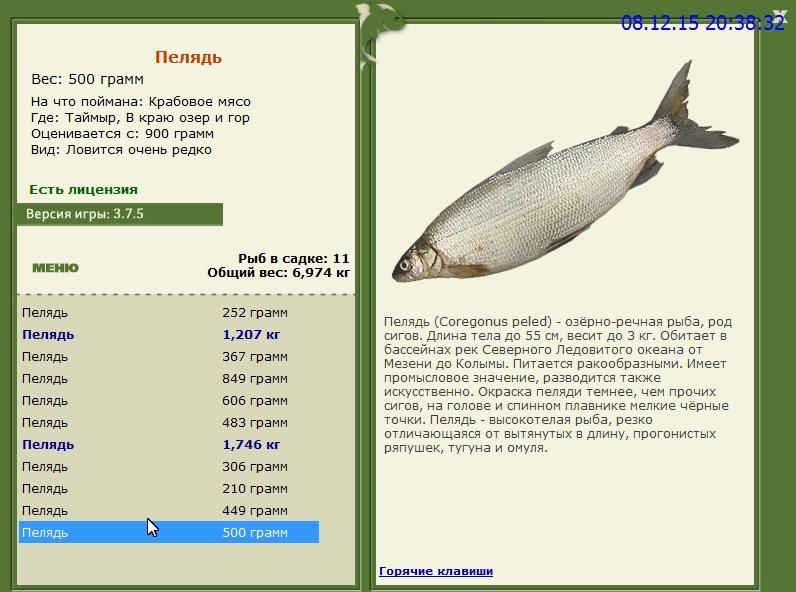Click the Общий вес: 6,974 кг total

(279, 273)
